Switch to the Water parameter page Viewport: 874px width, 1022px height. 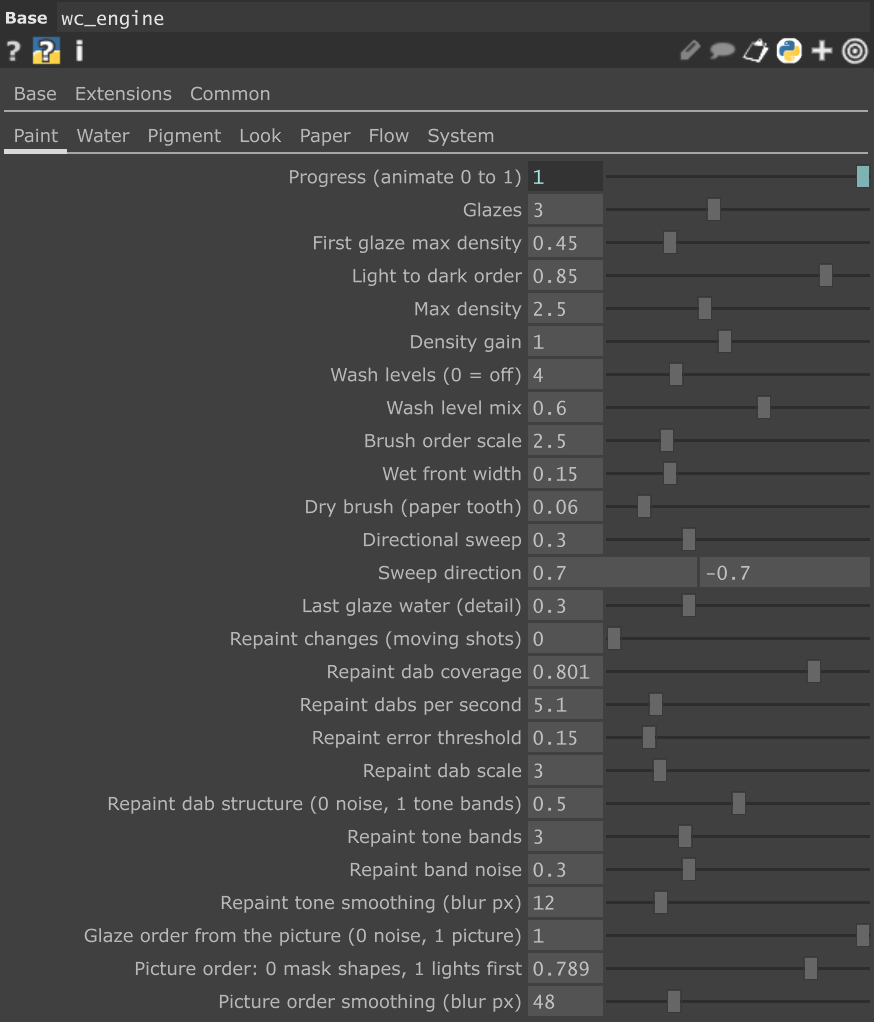pyautogui.click(x=103, y=136)
